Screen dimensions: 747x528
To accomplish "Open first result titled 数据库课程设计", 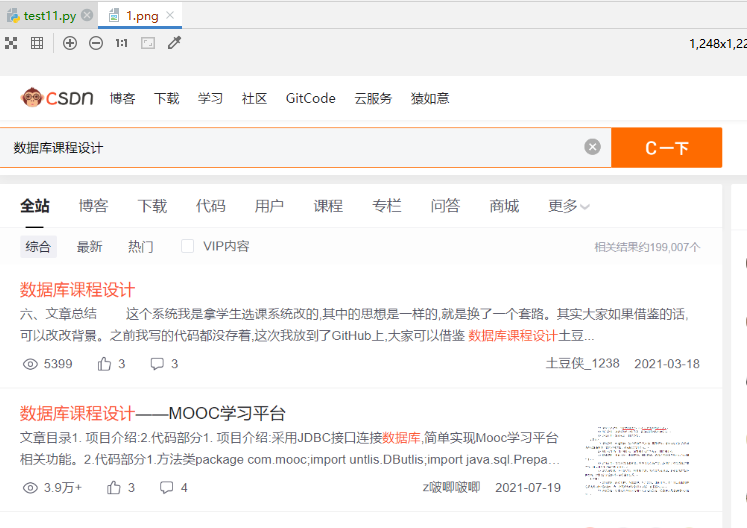I will [77, 290].
